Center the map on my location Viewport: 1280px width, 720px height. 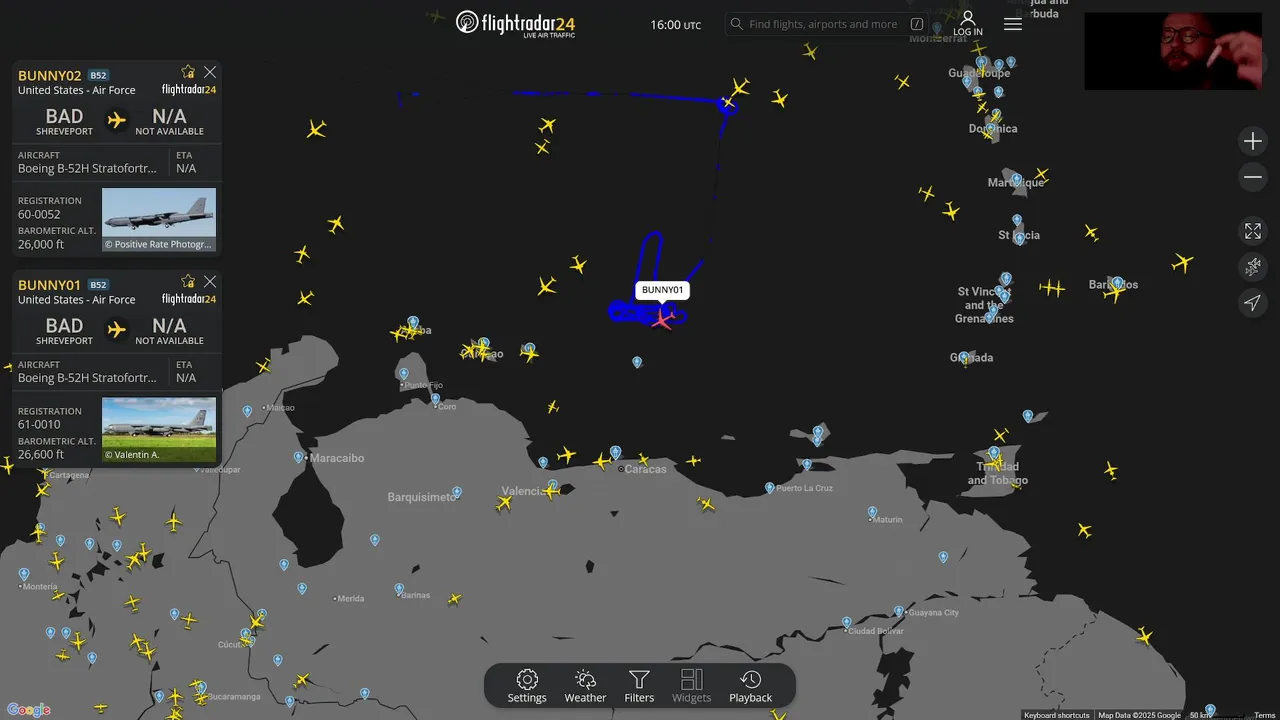1253,303
